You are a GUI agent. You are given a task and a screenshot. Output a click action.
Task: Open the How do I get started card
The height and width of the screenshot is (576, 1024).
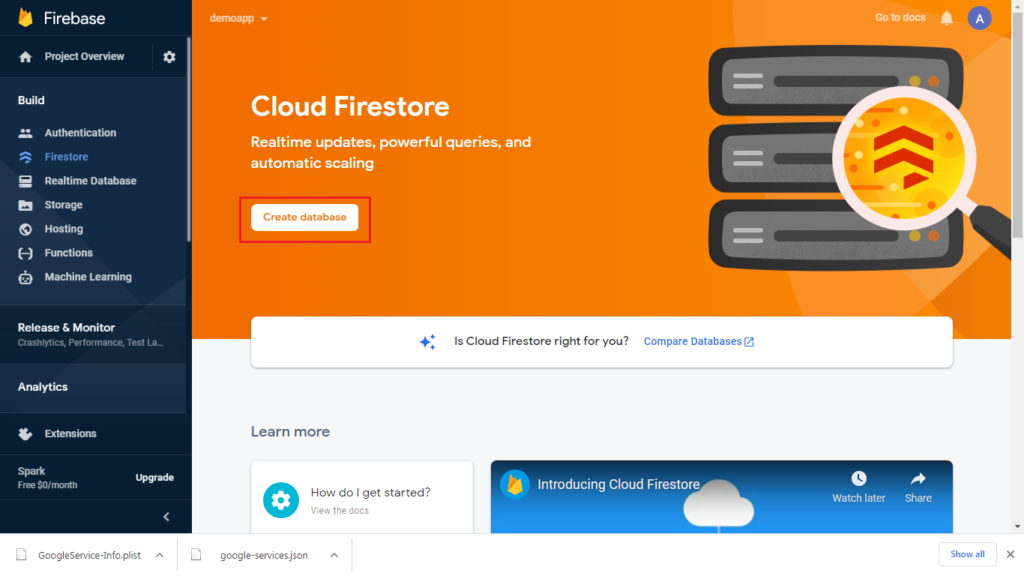[x=362, y=498]
